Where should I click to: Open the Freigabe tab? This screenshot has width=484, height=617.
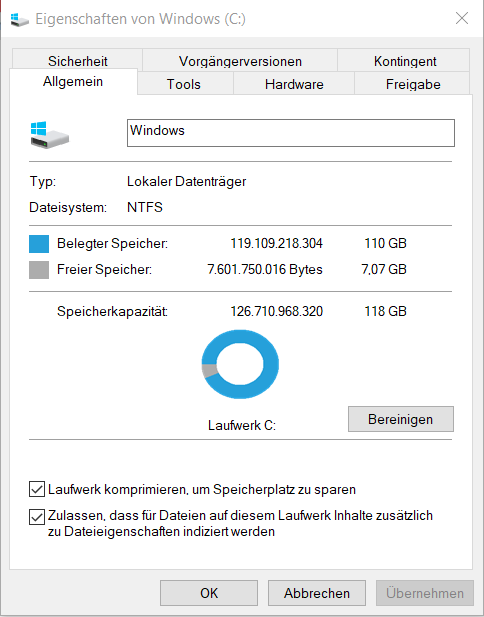413,84
